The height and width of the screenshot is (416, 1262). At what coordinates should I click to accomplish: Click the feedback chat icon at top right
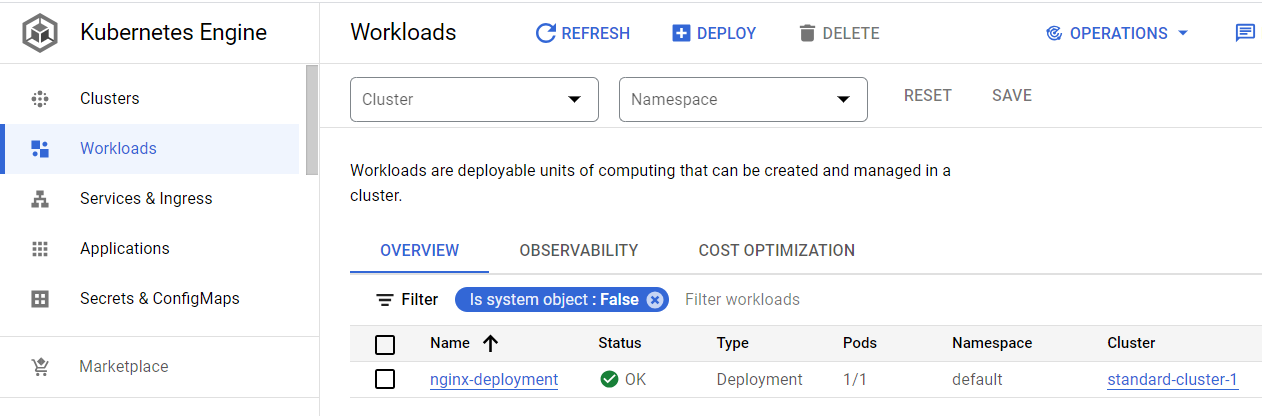(x=1245, y=33)
